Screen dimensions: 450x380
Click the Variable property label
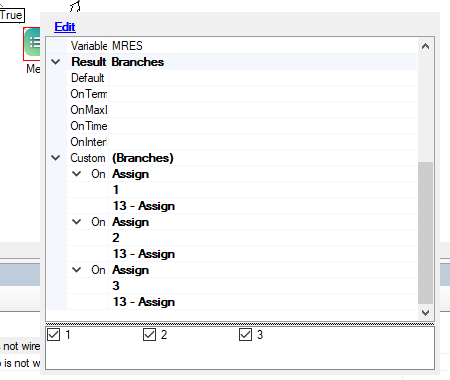point(89,46)
